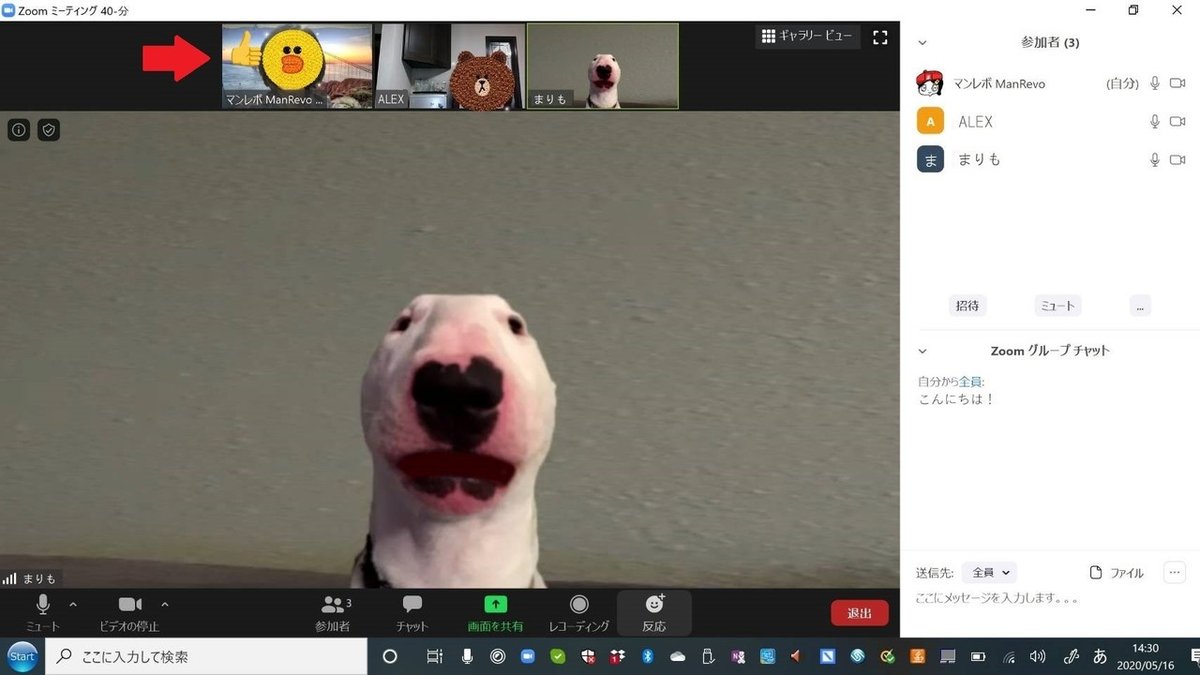Select the マンレボ ManRevo video thumbnail
This screenshot has width=1200, height=675.
coord(298,66)
